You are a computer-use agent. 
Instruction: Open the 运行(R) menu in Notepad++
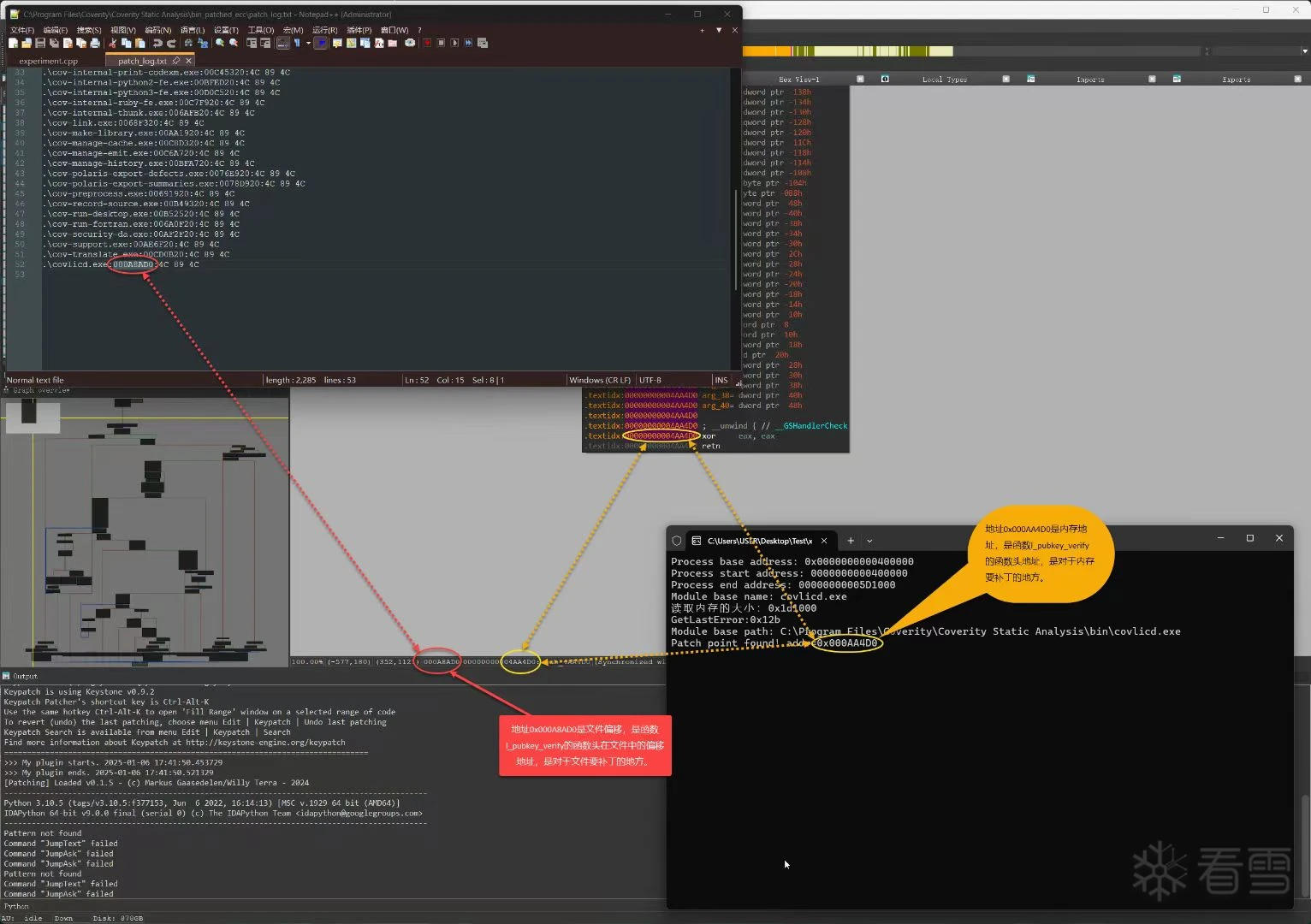325,30
